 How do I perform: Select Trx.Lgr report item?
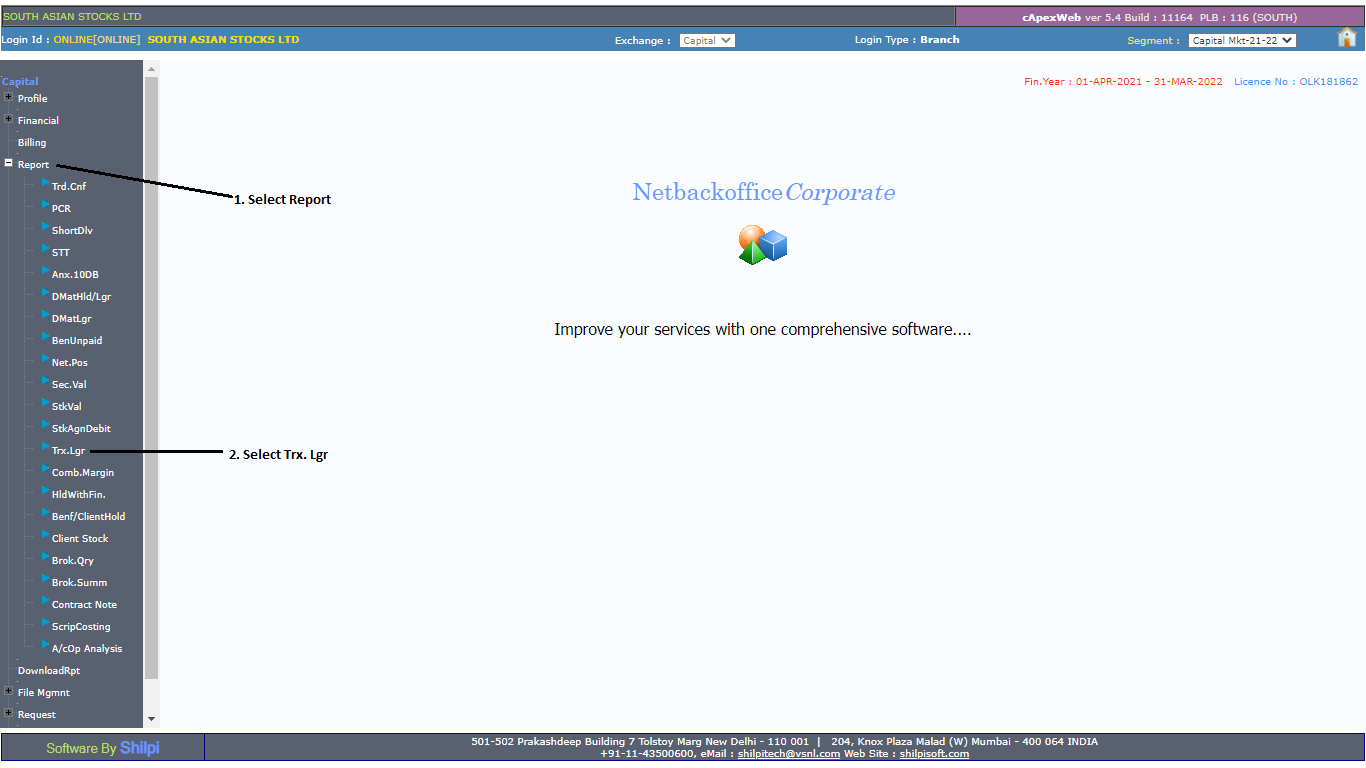[68, 451]
